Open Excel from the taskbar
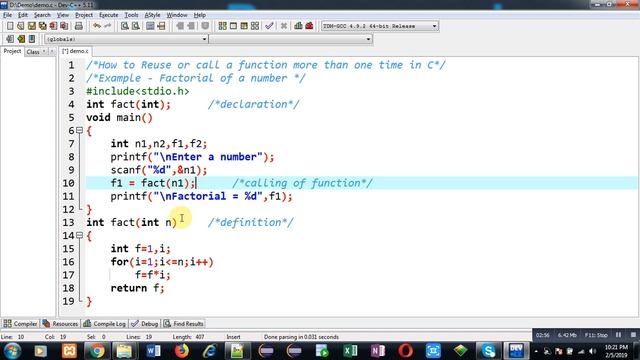640x360 pixels. coord(350,351)
